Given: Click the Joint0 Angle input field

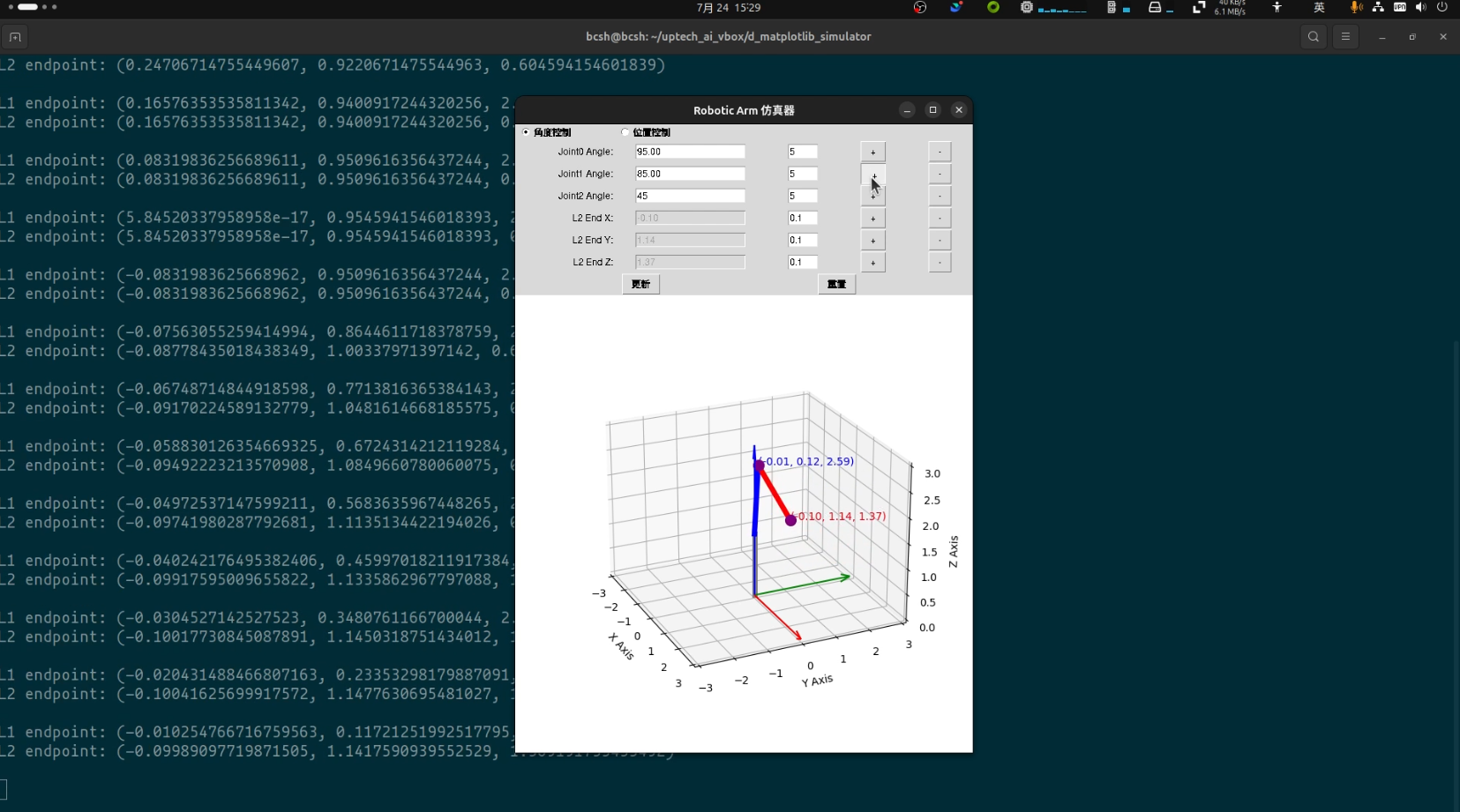Looking at the screenshot, I should tap(690, 152).
